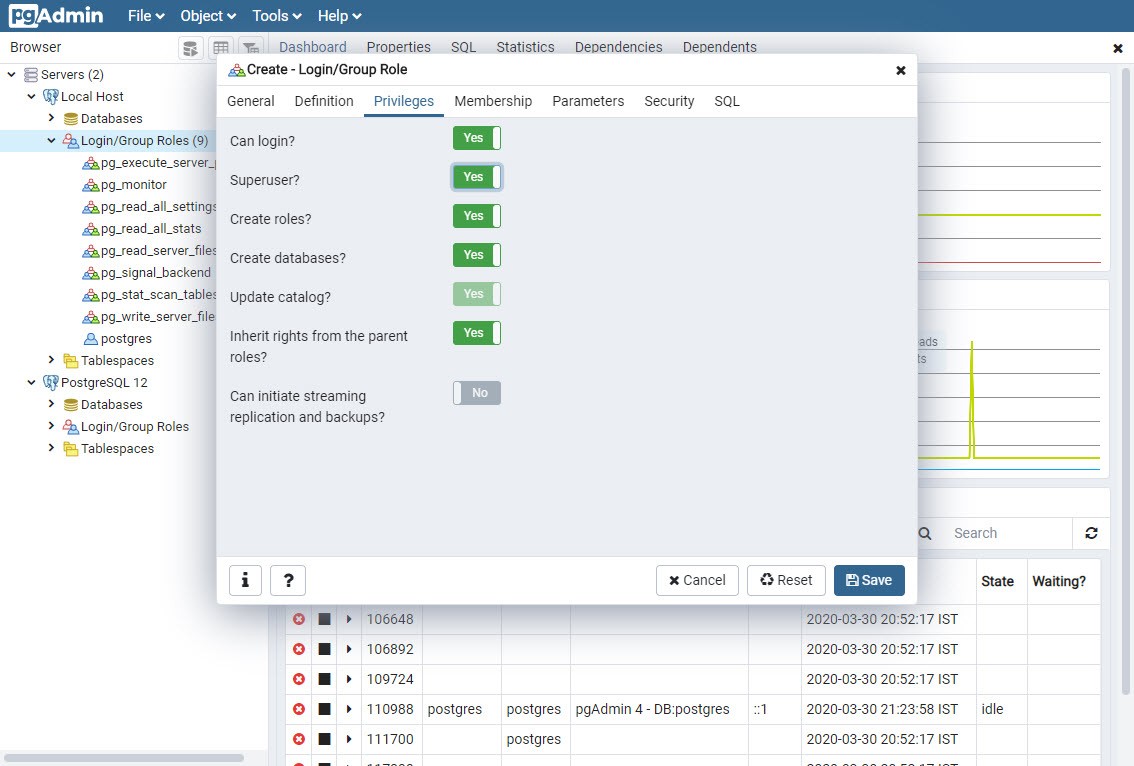Image resolution: width=1134 pixels, height=766 pixels.
Task: Click the refresh icon beside the Search field
Action: 1091,533
